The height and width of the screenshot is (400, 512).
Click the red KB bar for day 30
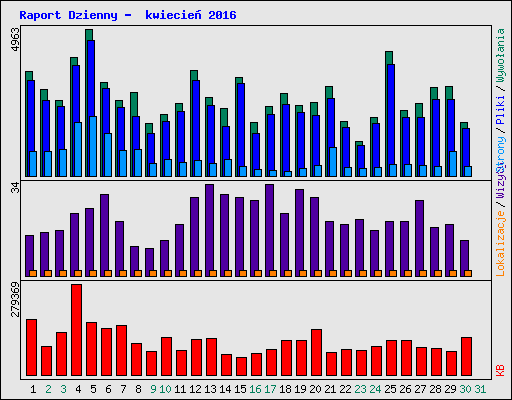466,357
